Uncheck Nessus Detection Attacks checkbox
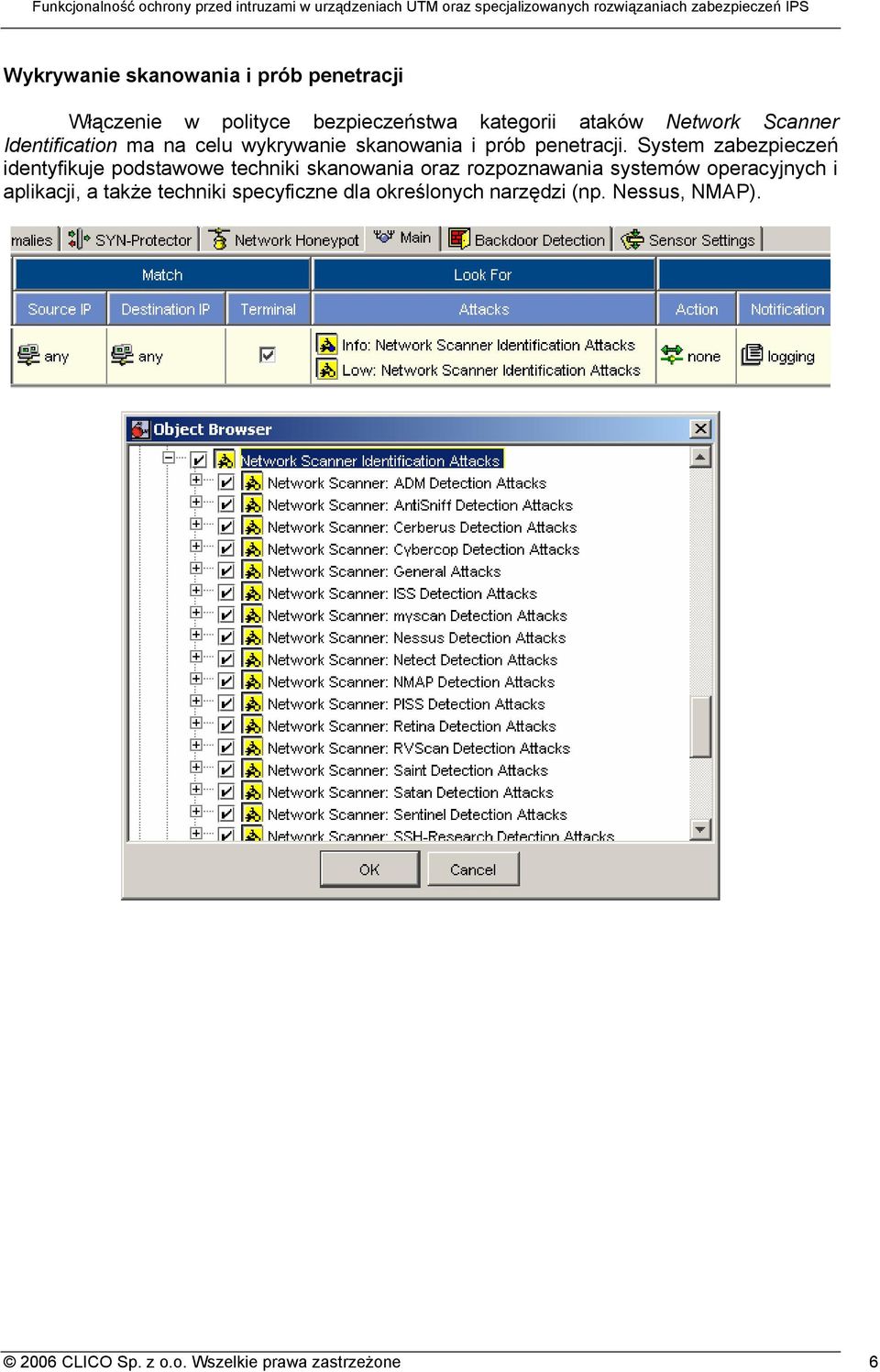The width and height of the screenshot is (880, 1372). pyautogui.click(x=225, y=636)
